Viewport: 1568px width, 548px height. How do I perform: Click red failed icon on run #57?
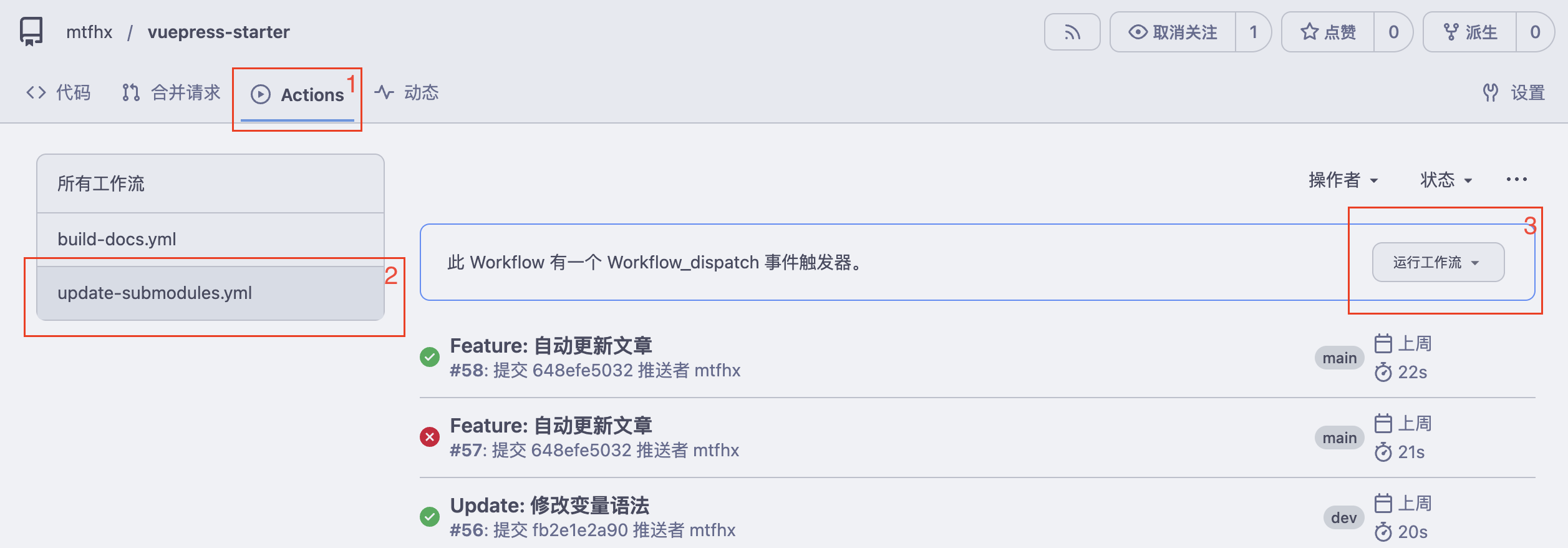pos(430,437)
